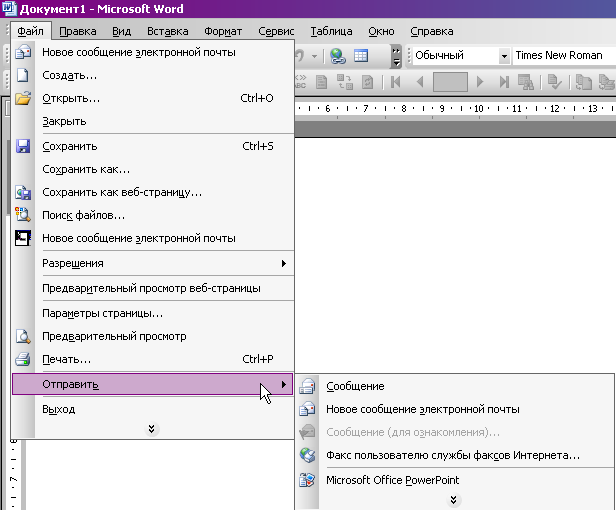Click the check errors checkmark document icon

click(554, 82)
